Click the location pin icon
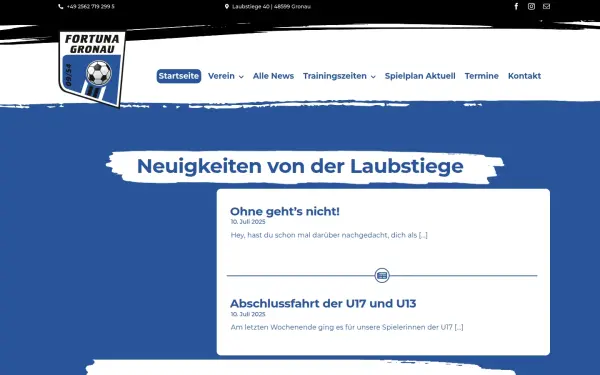 (x=227, y=7)
